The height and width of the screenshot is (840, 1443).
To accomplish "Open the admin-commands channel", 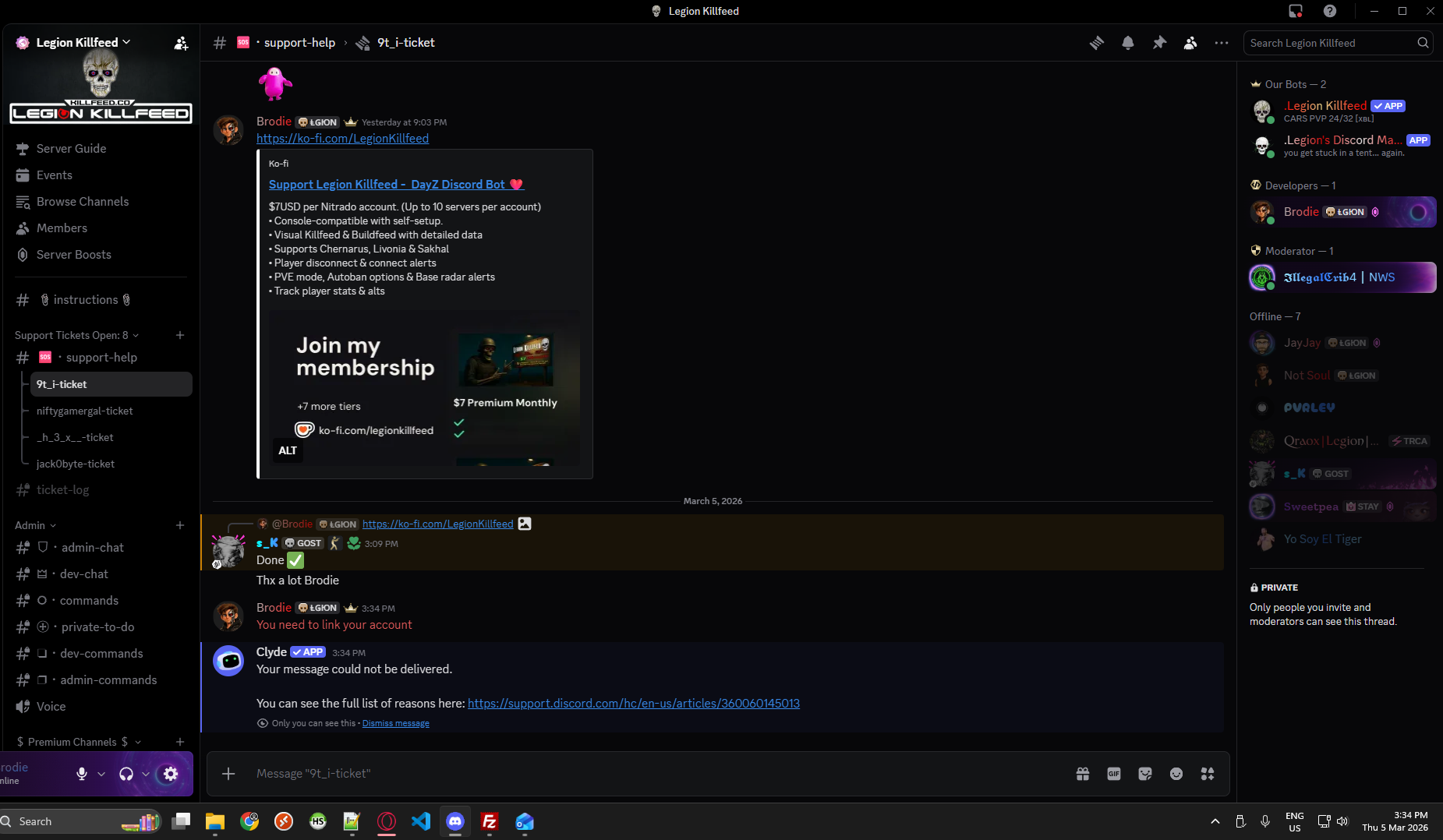I will [100, 680].
